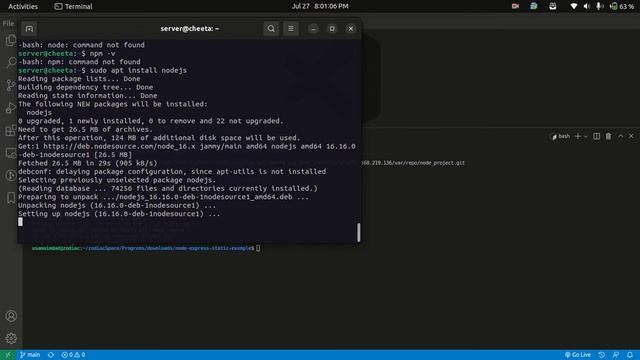Open the File menu in VS Code

(x=8, y=23)
